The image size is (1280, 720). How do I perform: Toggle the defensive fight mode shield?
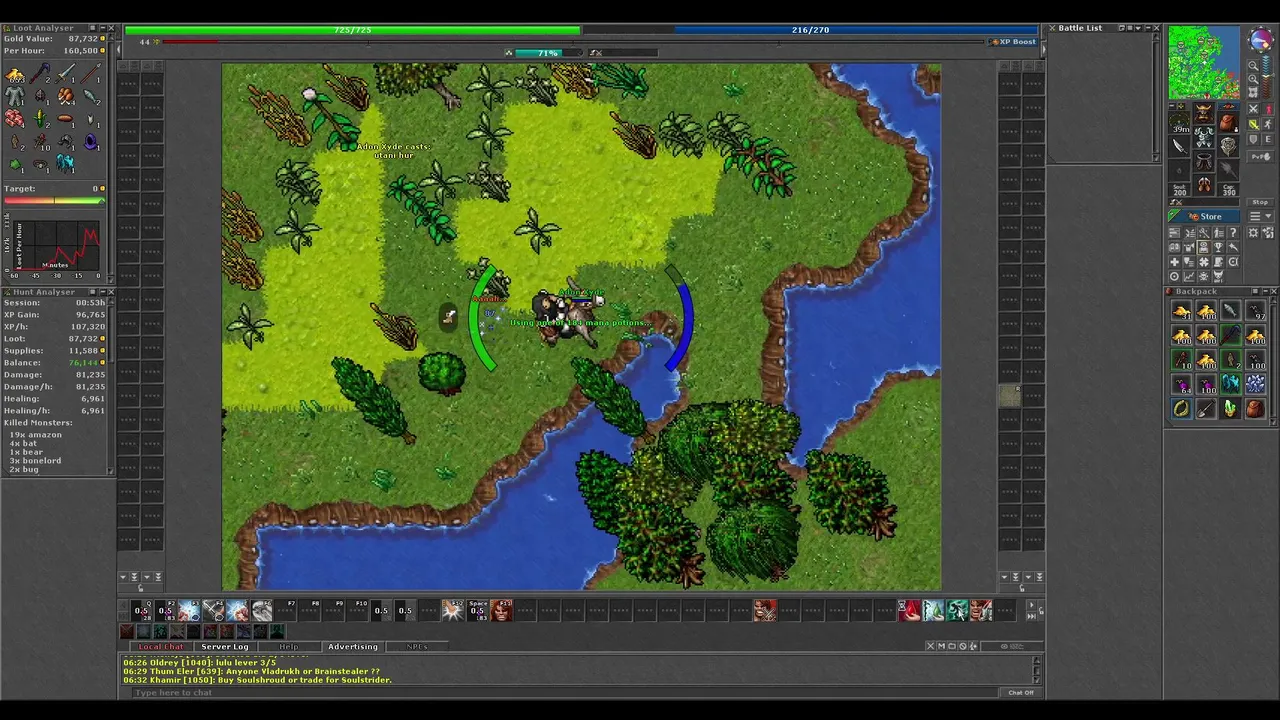(1253, 139)
